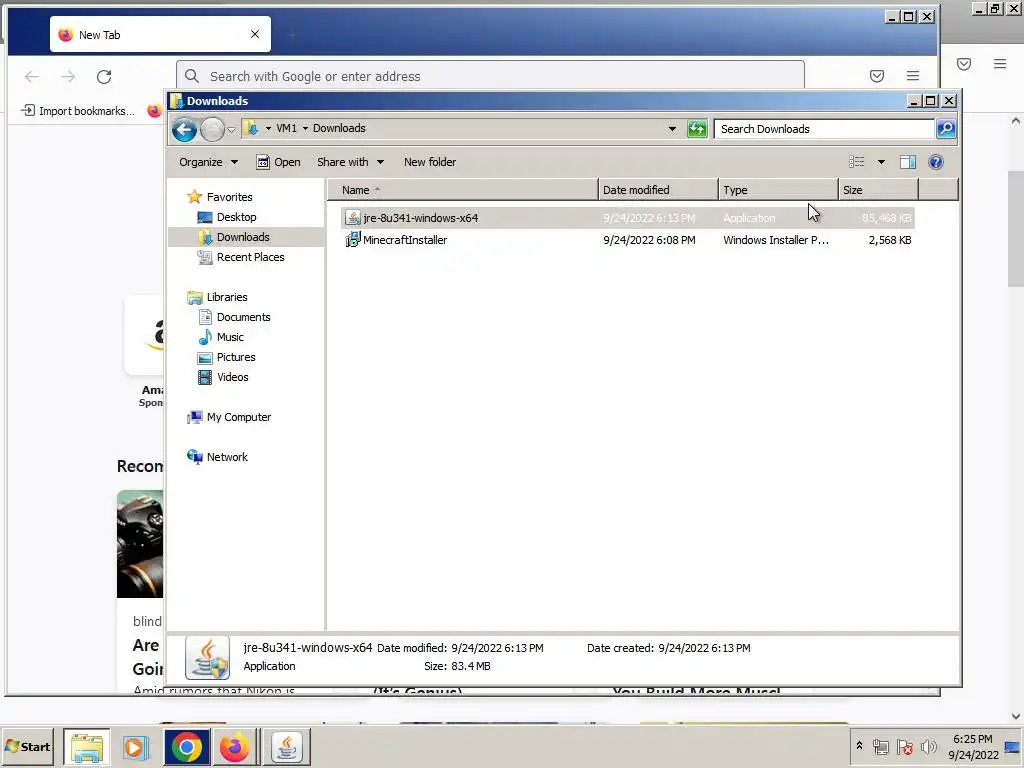Viewport: 1024px width, 768px height.
Task: Click Open in explorer toolbar
Action: [x=278, y=162]
